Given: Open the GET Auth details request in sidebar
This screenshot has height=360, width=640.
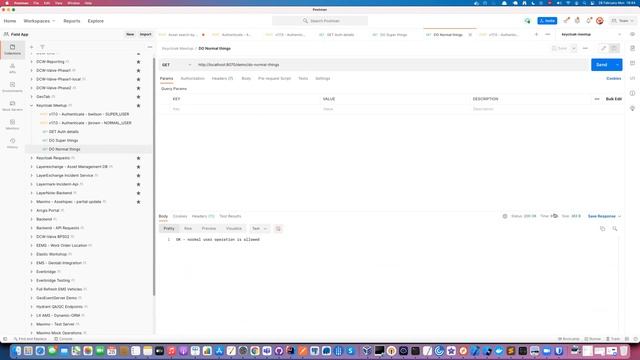Looking at the screenshot, I should click(64, 132).
